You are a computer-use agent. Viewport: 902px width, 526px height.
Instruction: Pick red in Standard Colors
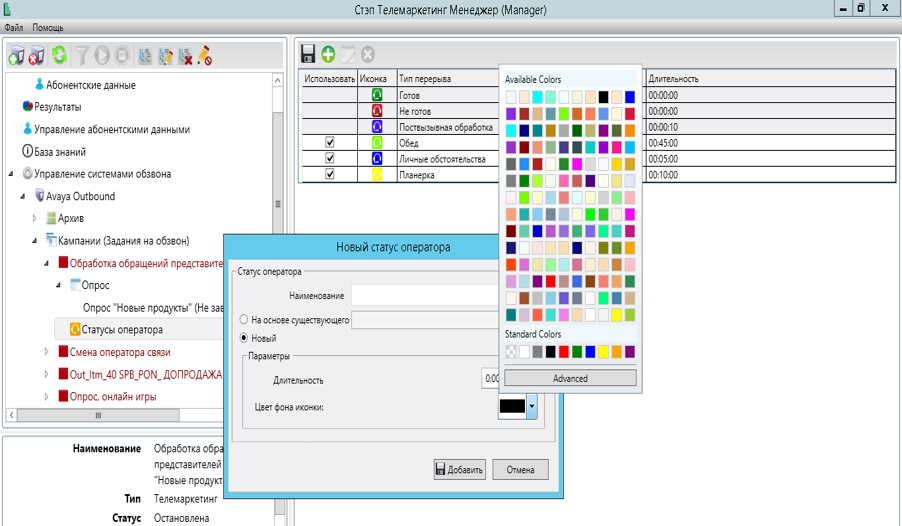(x=564, y=352)
